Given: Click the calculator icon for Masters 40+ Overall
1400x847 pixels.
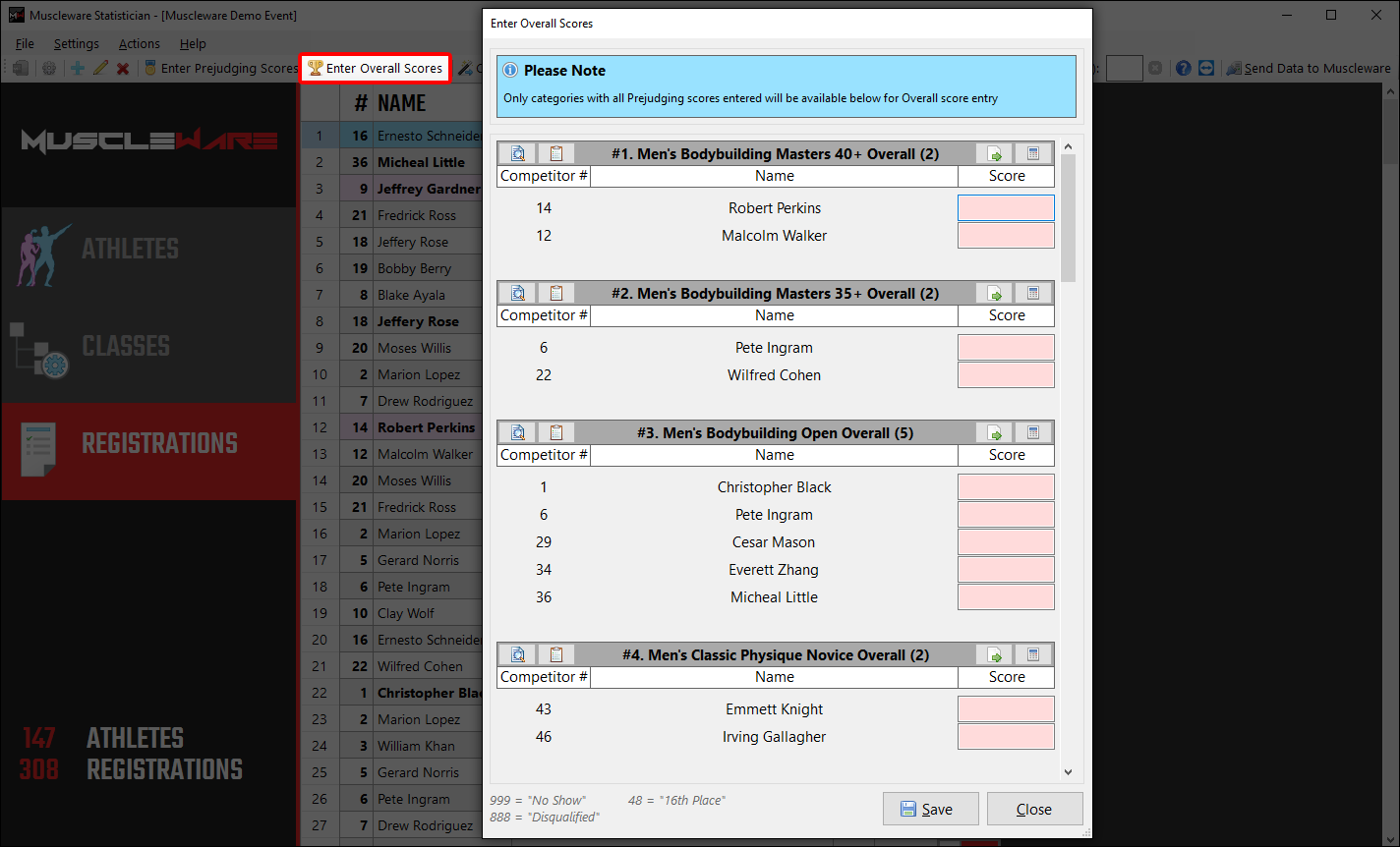Looking at the screenshot, I should click(x=1032, y=154).
